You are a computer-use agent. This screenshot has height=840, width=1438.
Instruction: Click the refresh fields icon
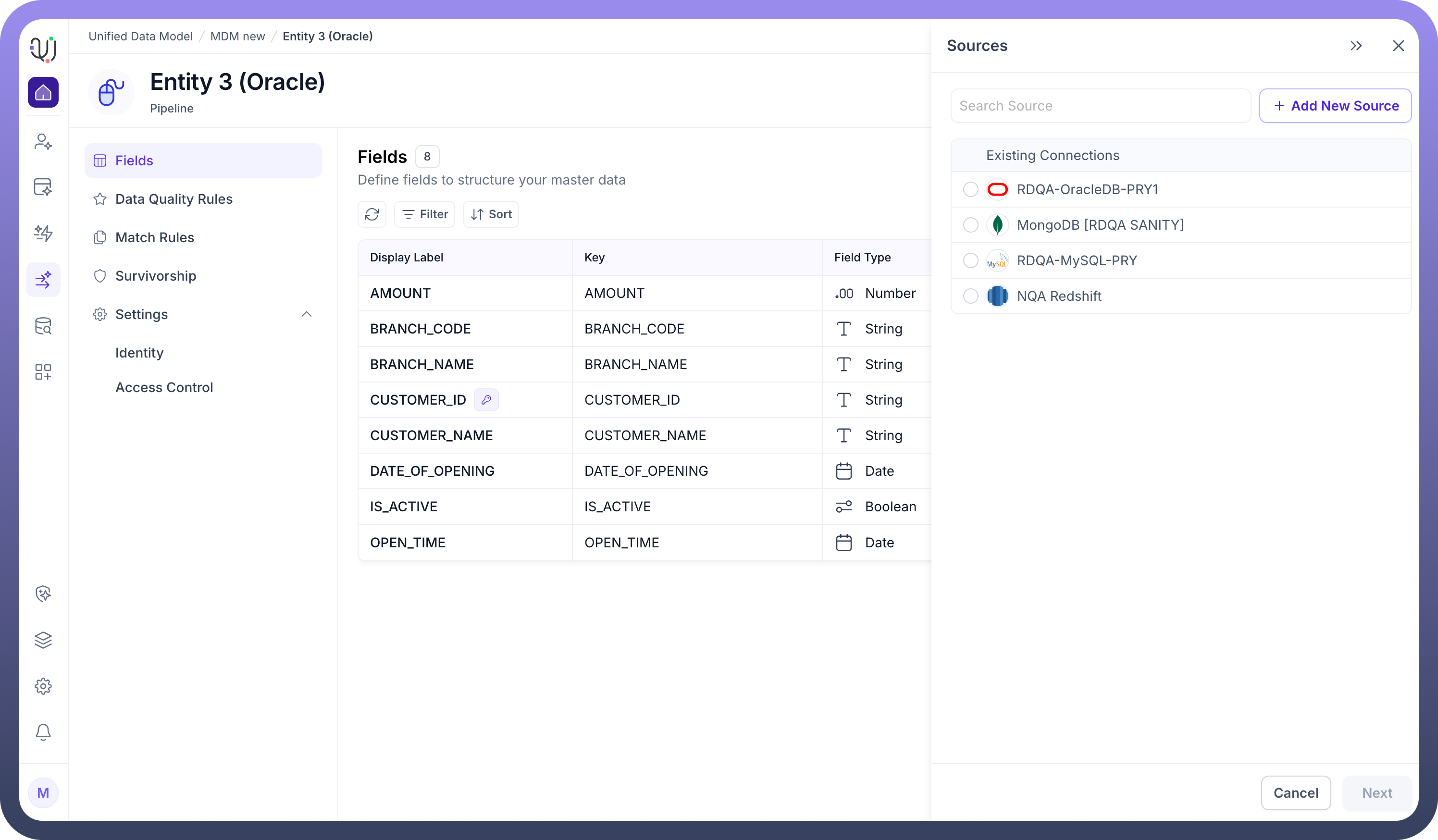pos(372,214)
